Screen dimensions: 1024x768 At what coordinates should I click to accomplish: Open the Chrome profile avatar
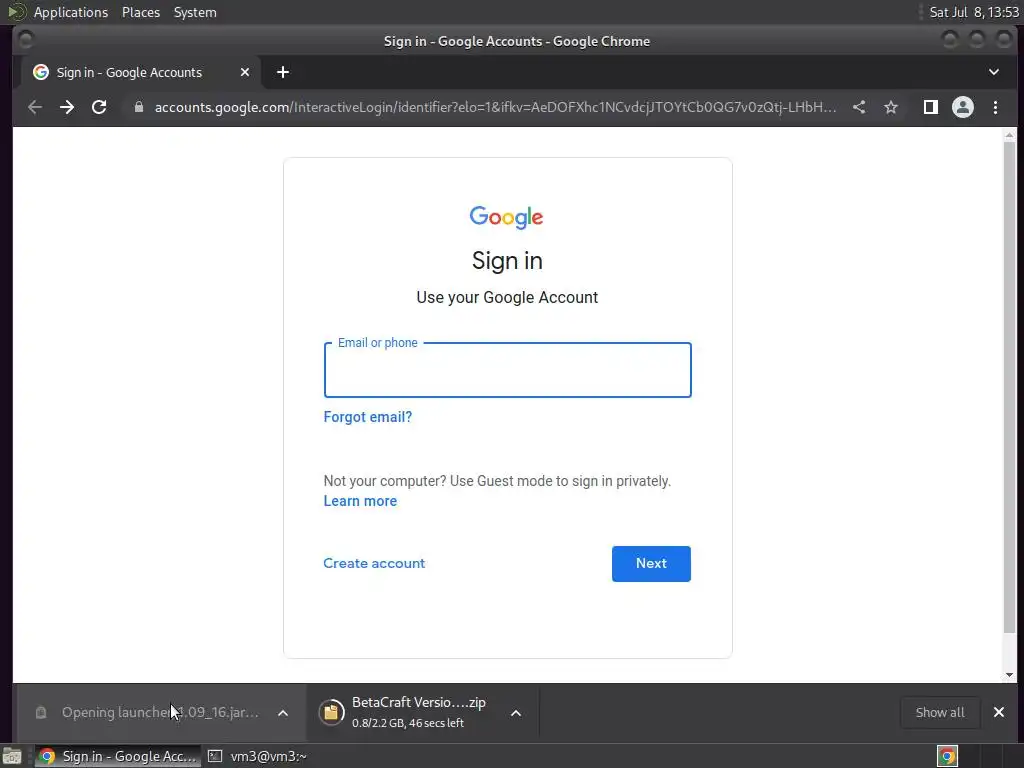point(963,107)
